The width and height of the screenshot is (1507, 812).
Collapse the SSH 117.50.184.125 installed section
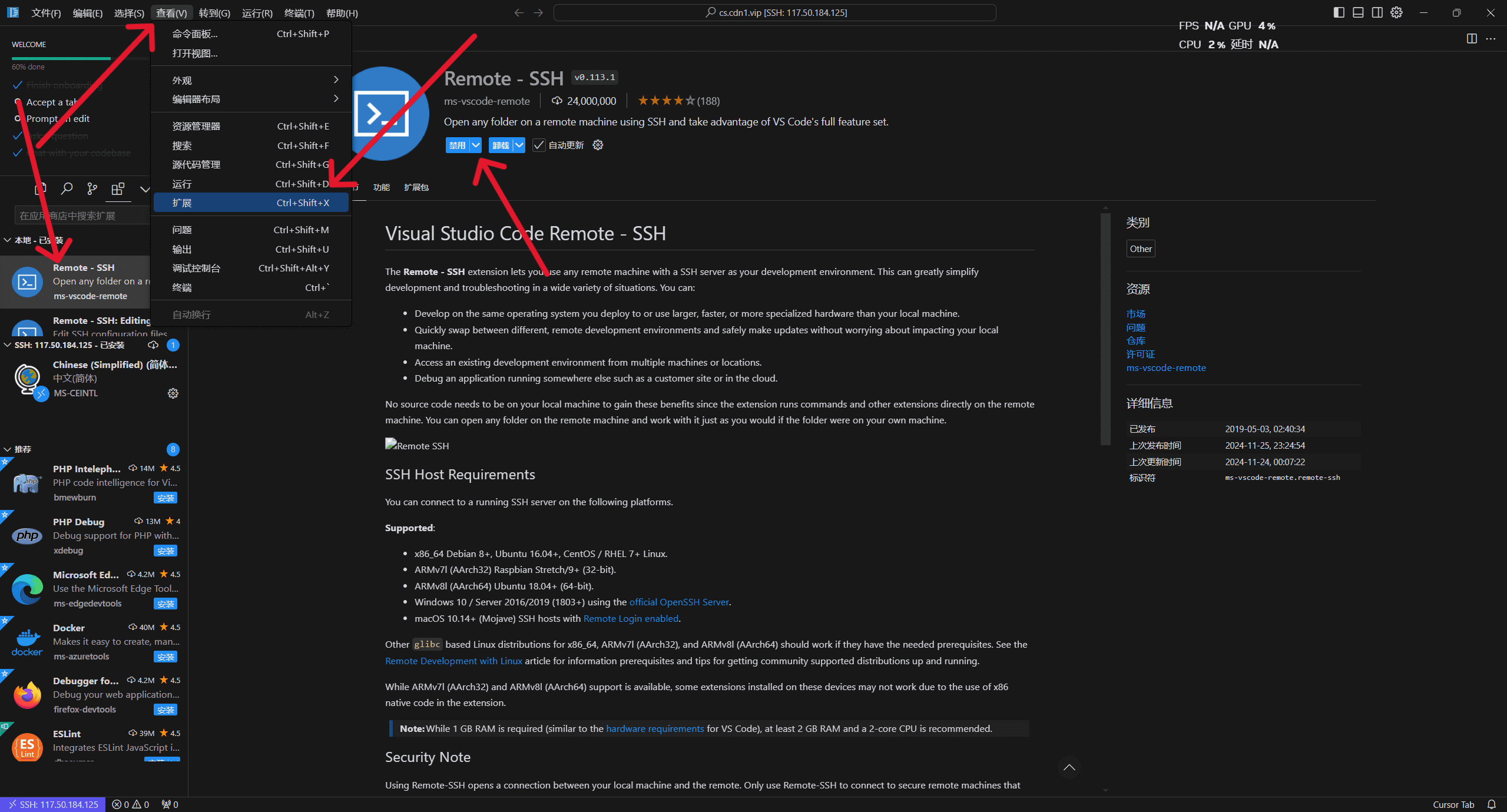click(7, 345)
